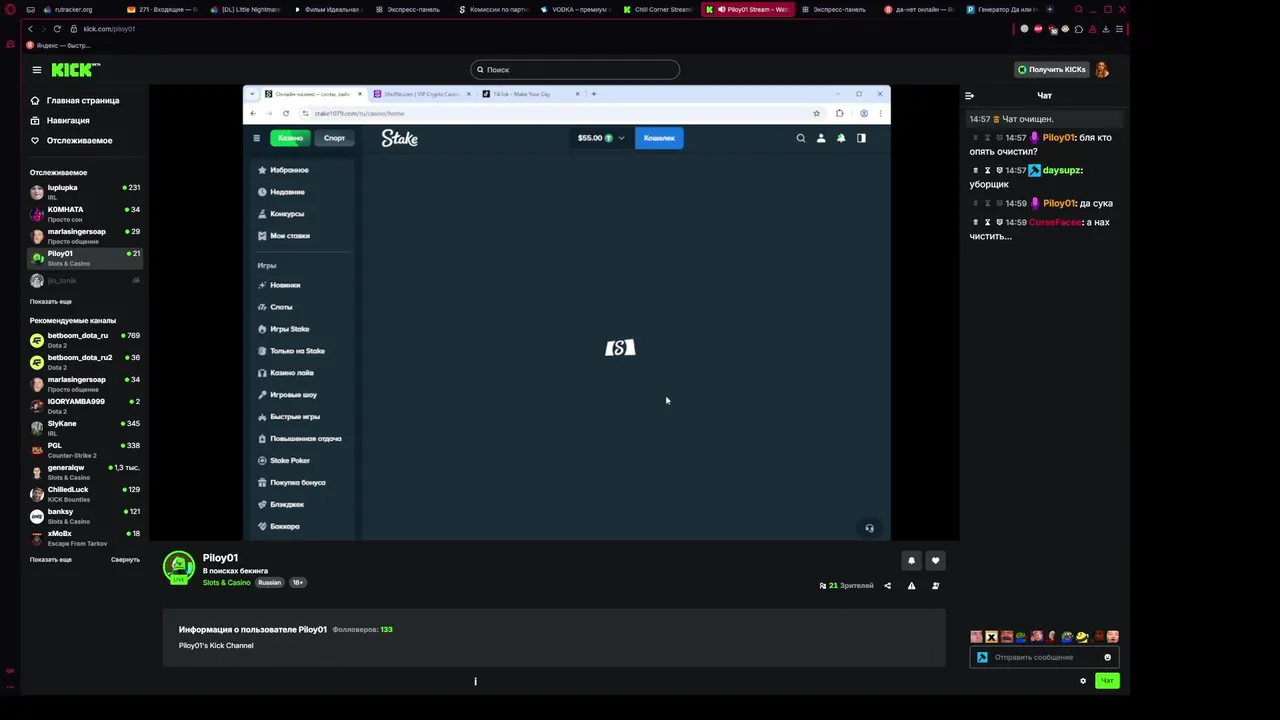The width and height of the screenshot is (1280, 720).
Task: Open recommended channel betboom_dota_ru
Action: [85, 340]
